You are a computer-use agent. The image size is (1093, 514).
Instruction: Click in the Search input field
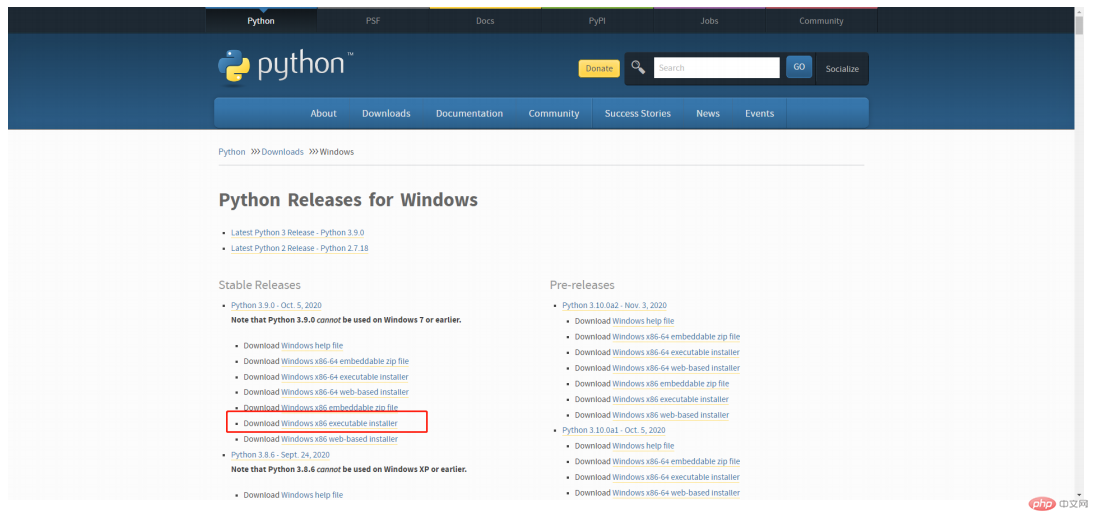[x=717, y=68]
